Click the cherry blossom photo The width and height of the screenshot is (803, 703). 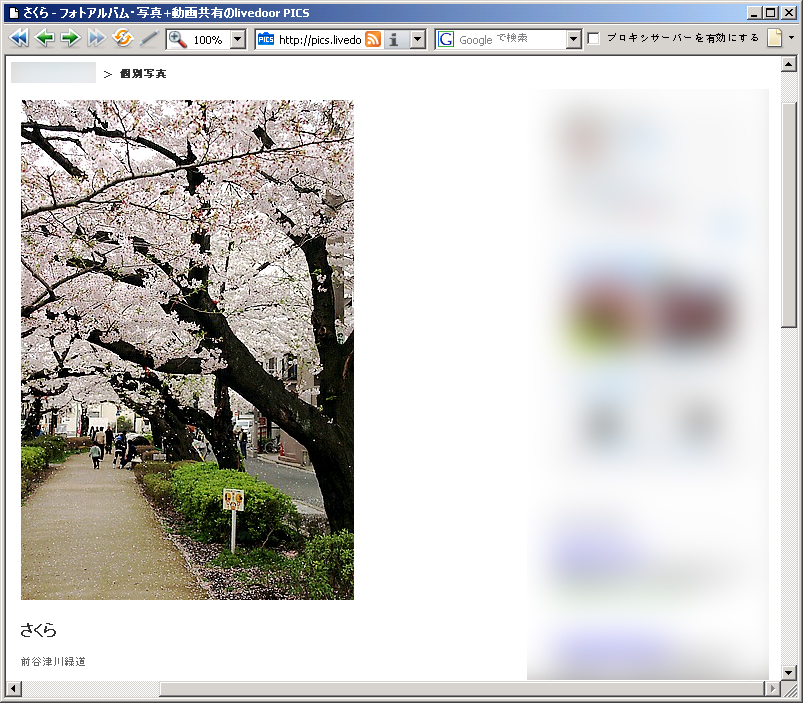tap(187, 350)
